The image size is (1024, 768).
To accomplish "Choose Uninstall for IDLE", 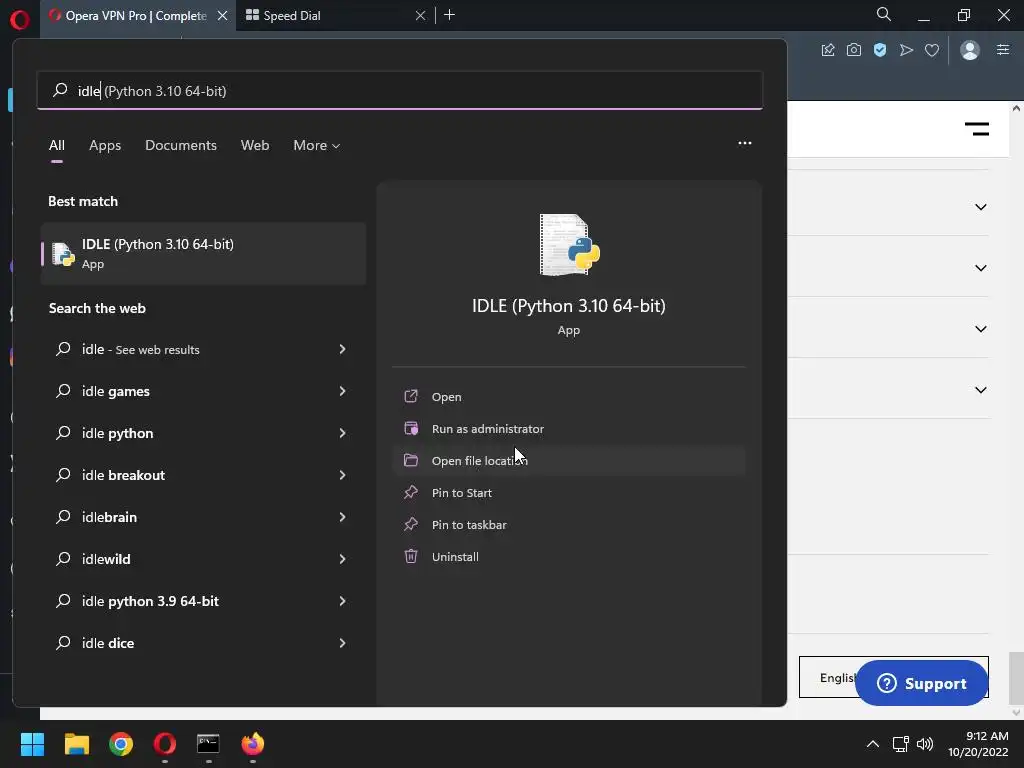I will [x=568, y=556].
